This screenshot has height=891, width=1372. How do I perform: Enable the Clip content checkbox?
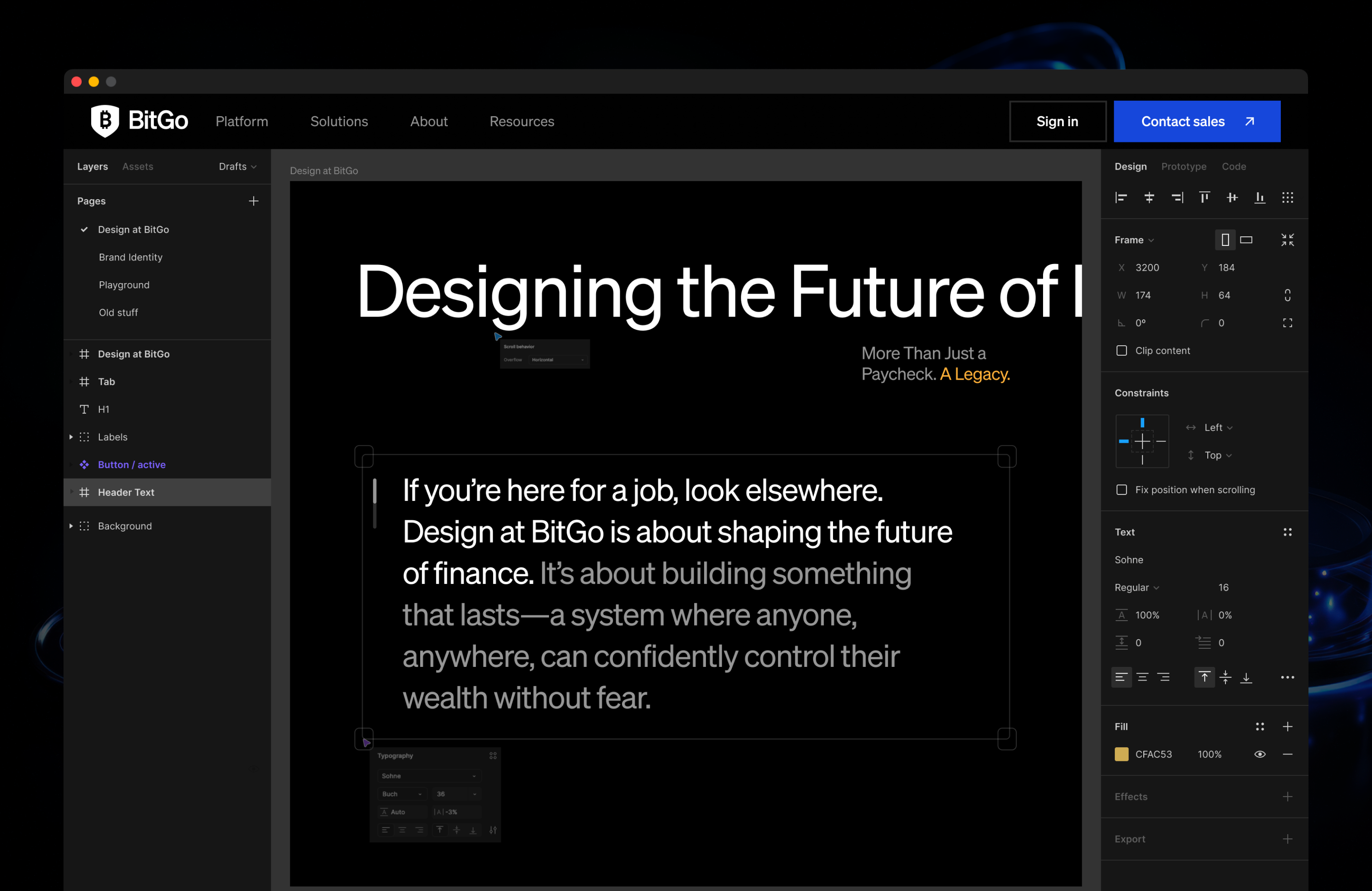point(1121,350)
